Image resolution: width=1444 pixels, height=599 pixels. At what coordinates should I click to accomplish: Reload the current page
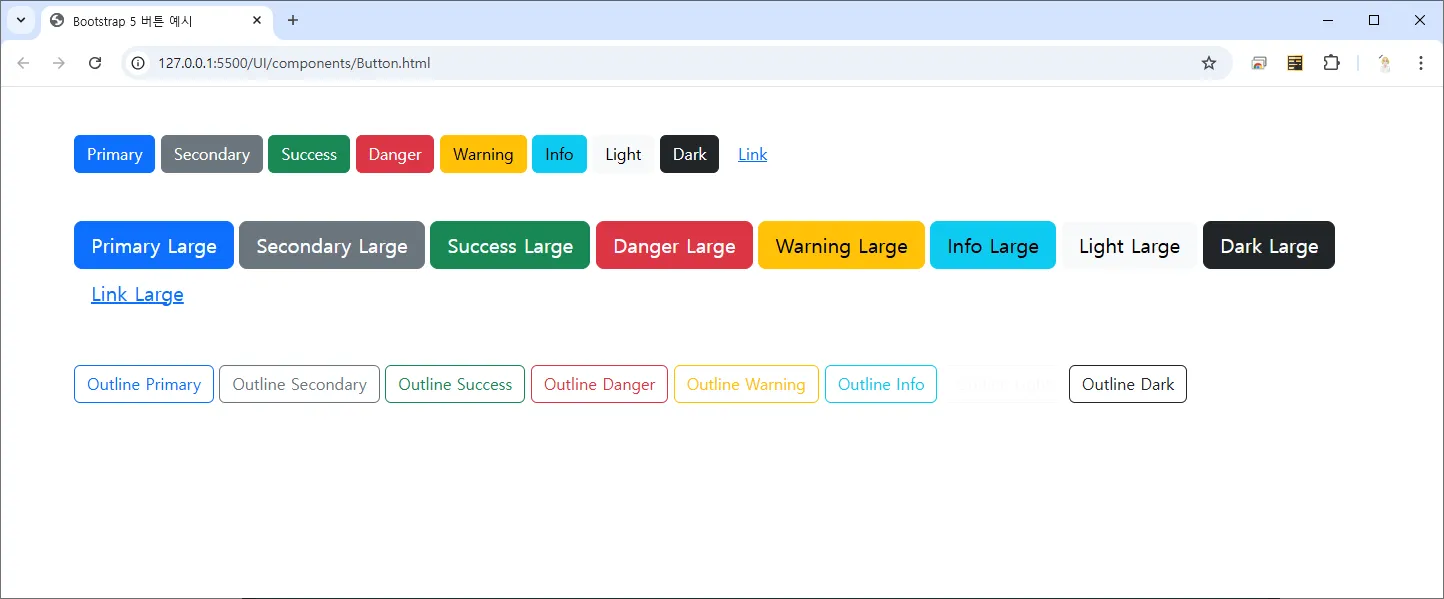(x=95, y=63)
